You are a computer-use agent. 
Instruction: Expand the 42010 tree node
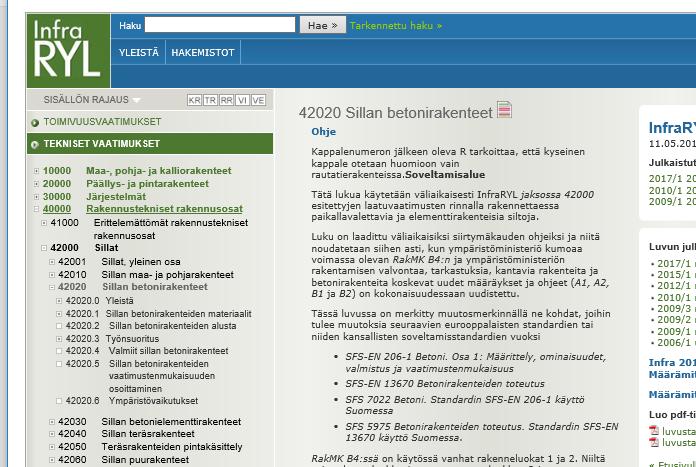tap(52, 275)
